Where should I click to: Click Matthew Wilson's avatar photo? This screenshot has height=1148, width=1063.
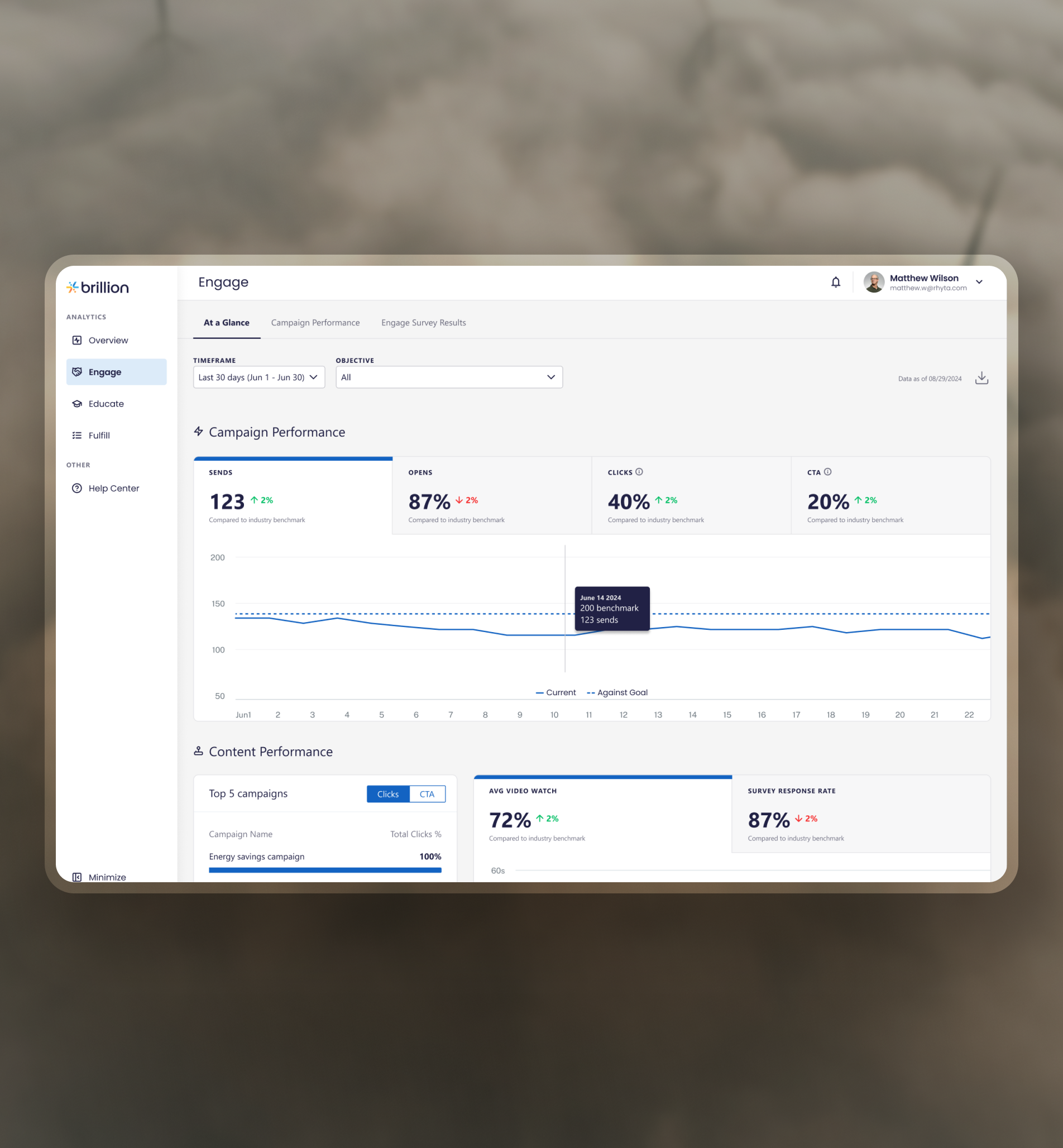874,283
